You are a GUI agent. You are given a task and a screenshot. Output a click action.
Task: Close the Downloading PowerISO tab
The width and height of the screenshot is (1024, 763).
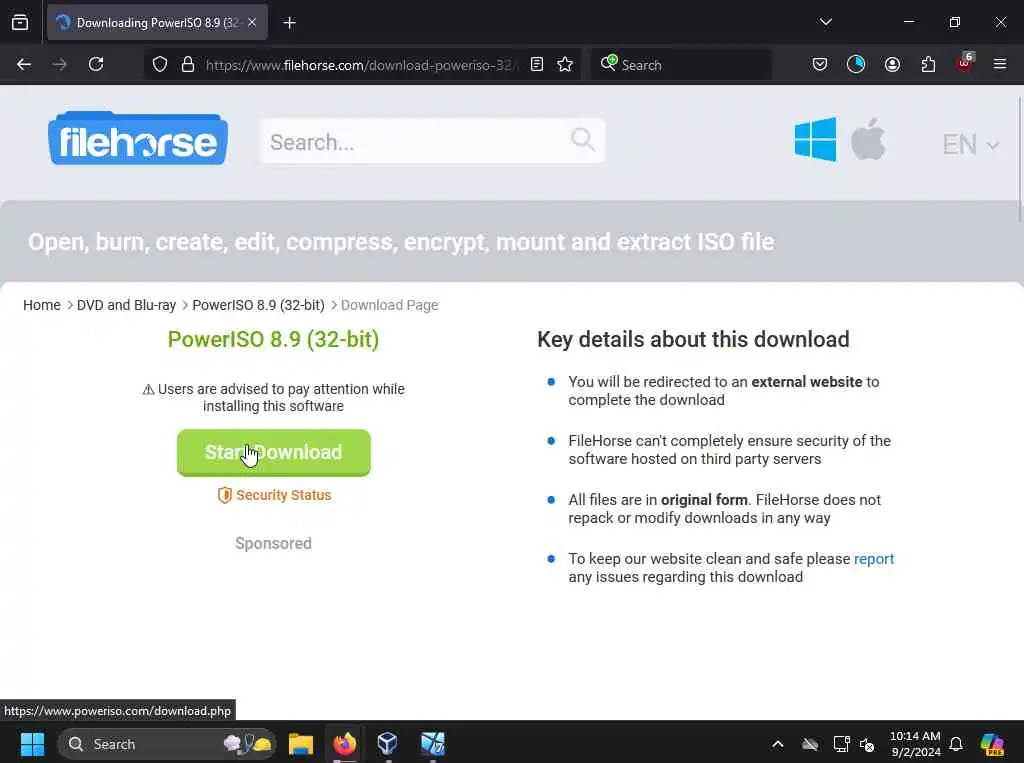[x=252, y=22]
